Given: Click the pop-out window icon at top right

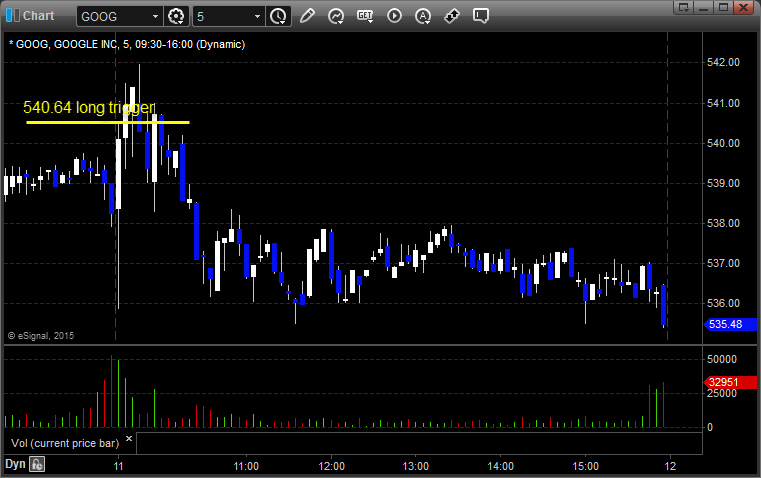Looking at the screenshot, I should pos(683,7).
